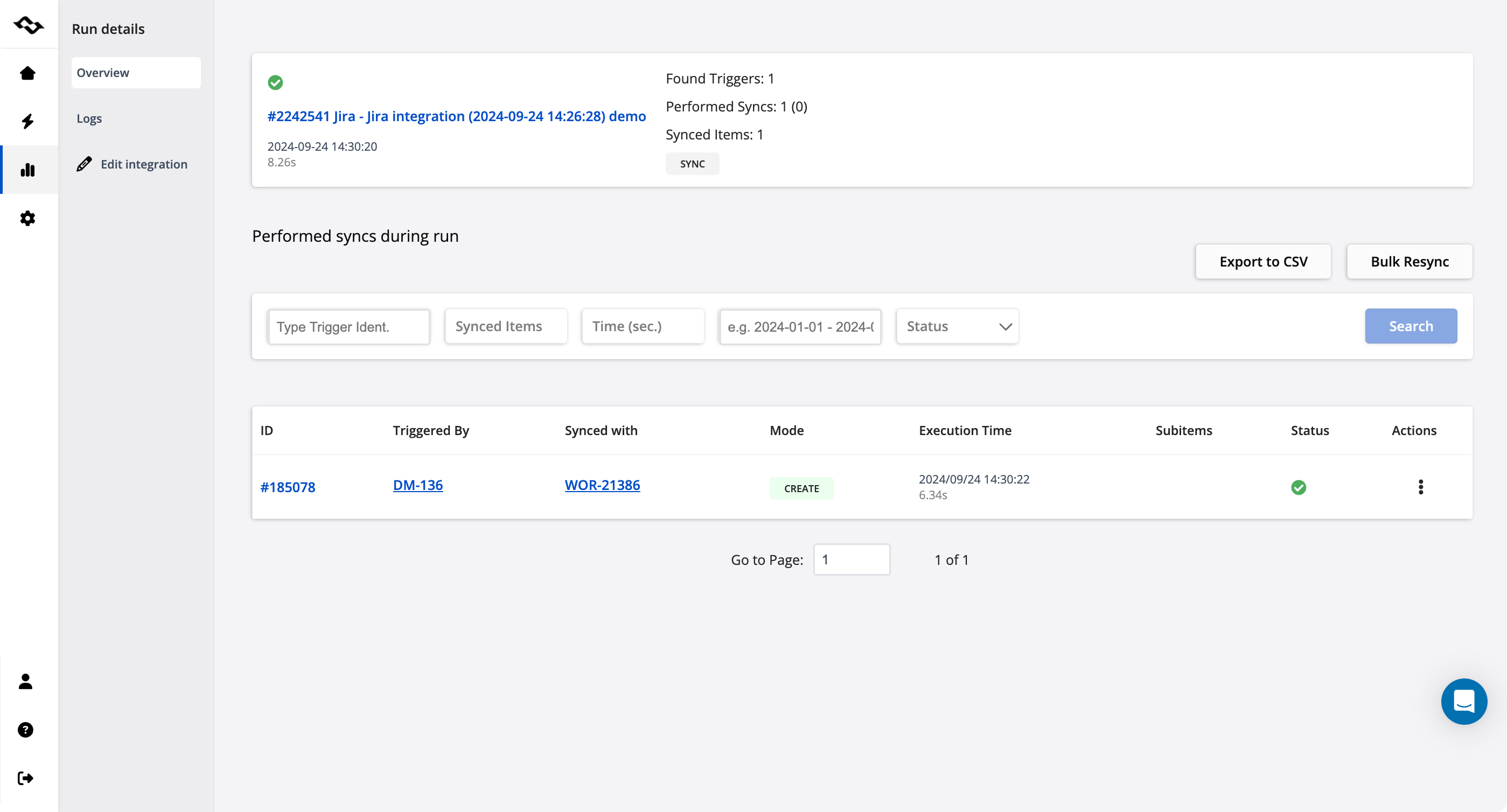
Task: Open the chat support bubble
Action: (1464, 702)
